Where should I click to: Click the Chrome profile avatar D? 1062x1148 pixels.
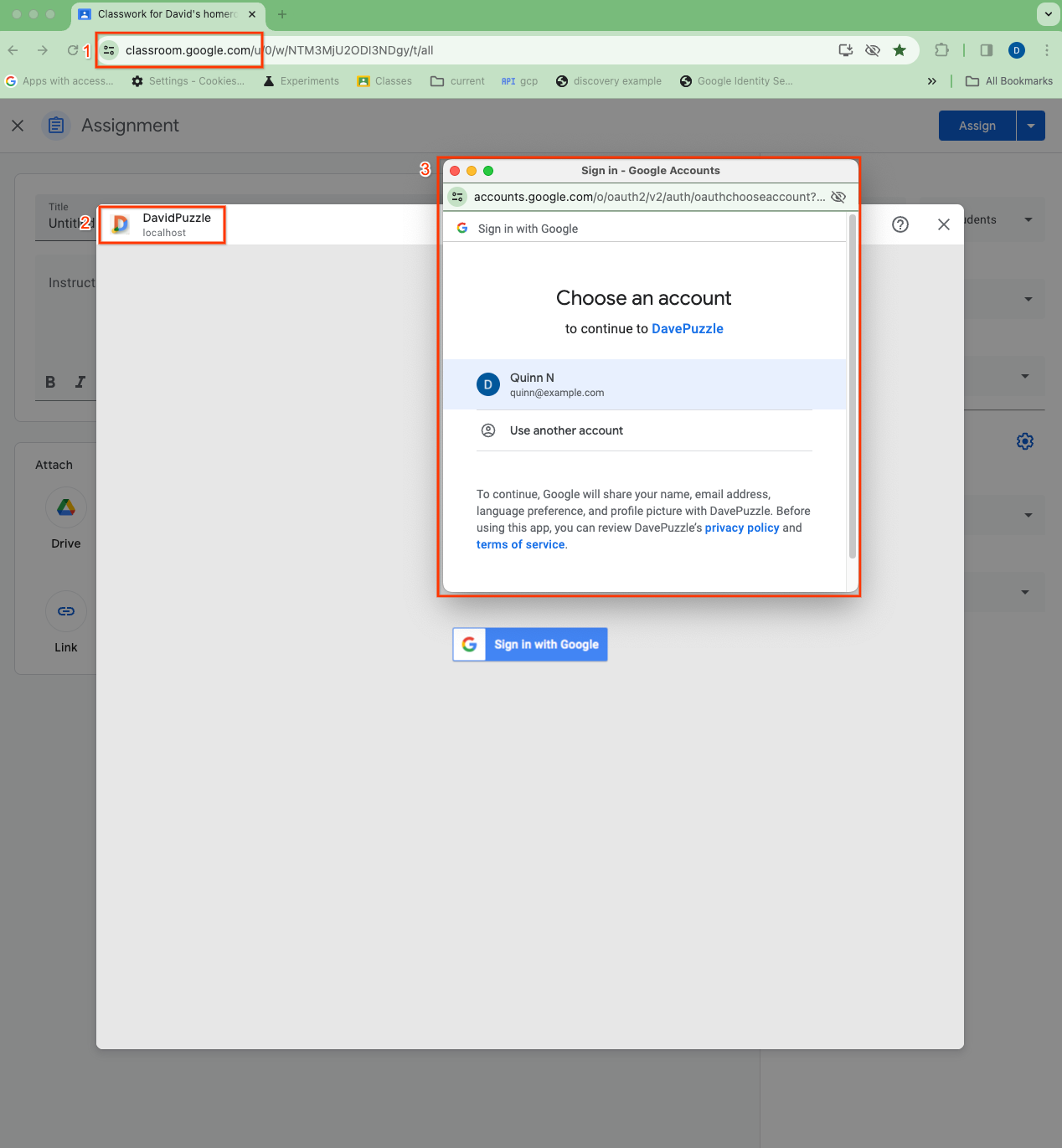pyautogui.click(x=1016, y=50)
